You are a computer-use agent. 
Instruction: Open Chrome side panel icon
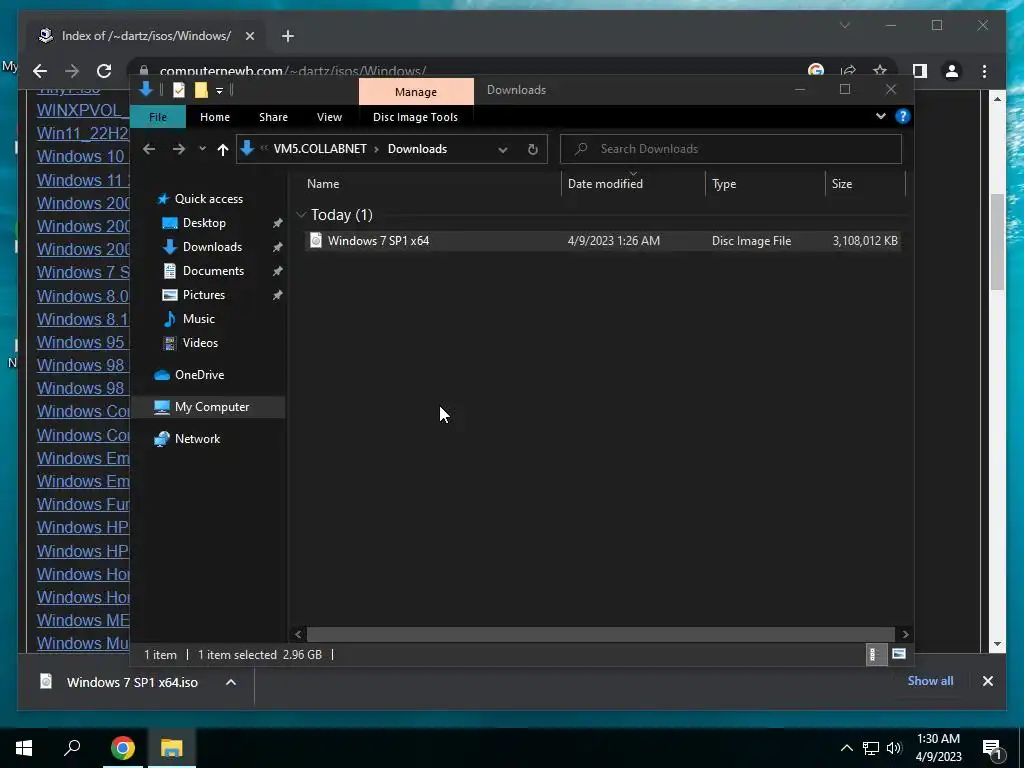(x=920, y=71)
